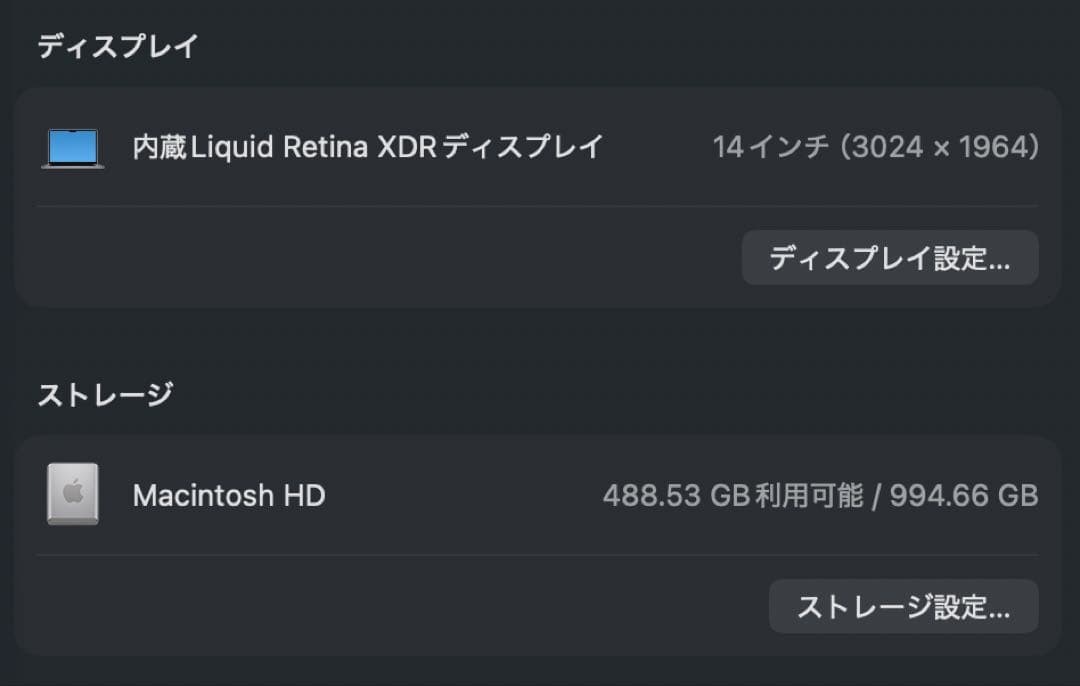Select the Macintosh HD storage row
Image resolution: width=1080 pixels, height=686 pixels.
tap(540, 494)
